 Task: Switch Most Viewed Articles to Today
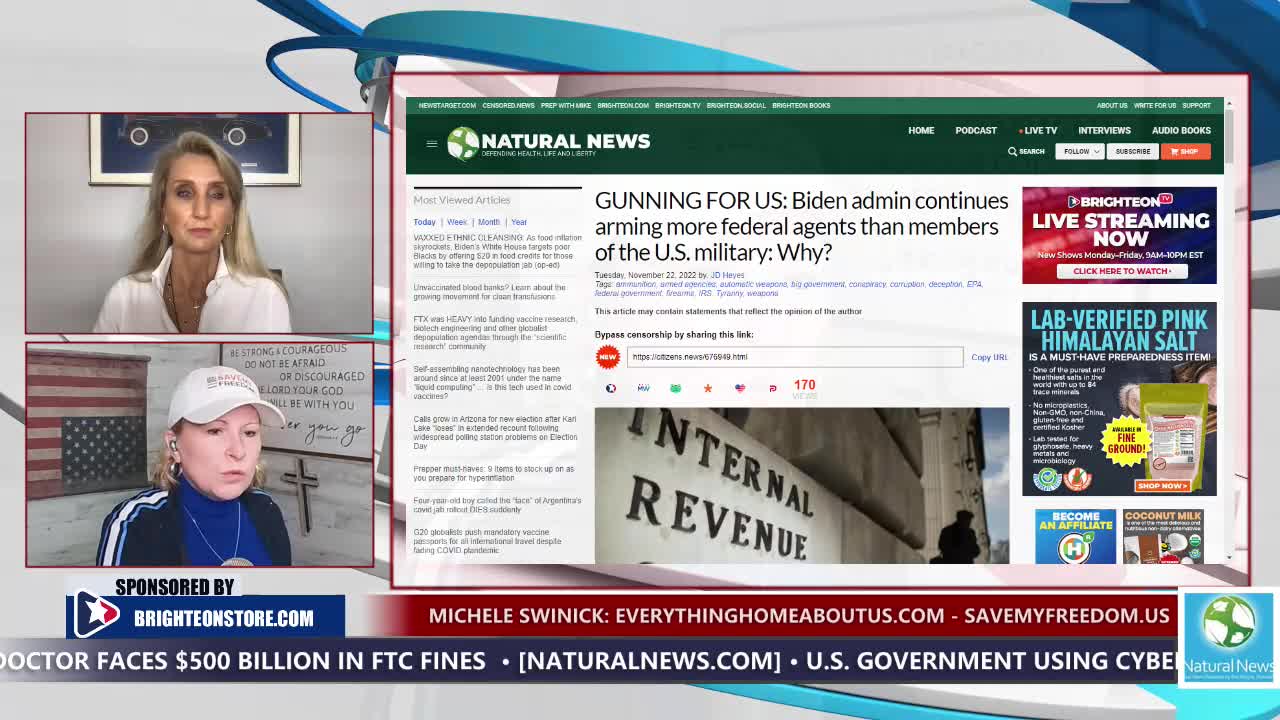425,222
